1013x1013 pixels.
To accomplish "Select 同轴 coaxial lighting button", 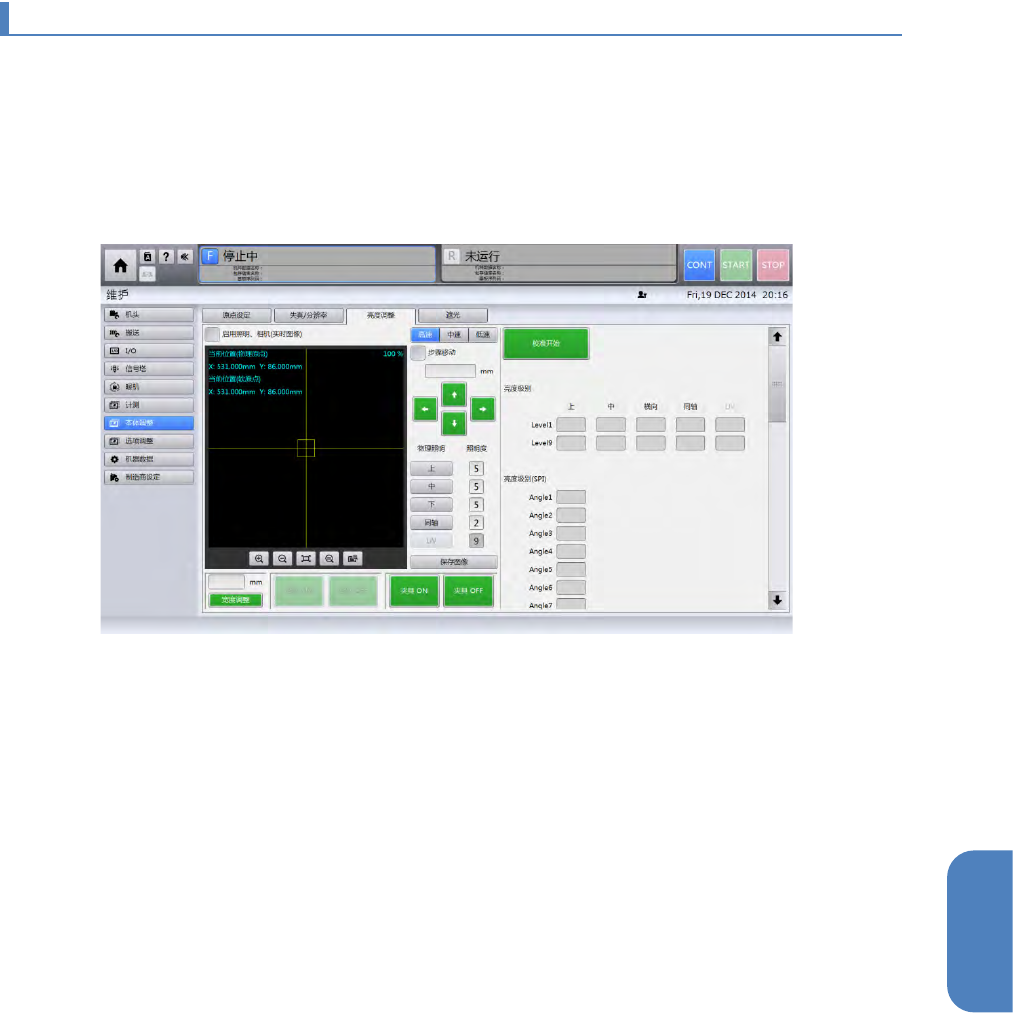I will (x=432, y=523).
